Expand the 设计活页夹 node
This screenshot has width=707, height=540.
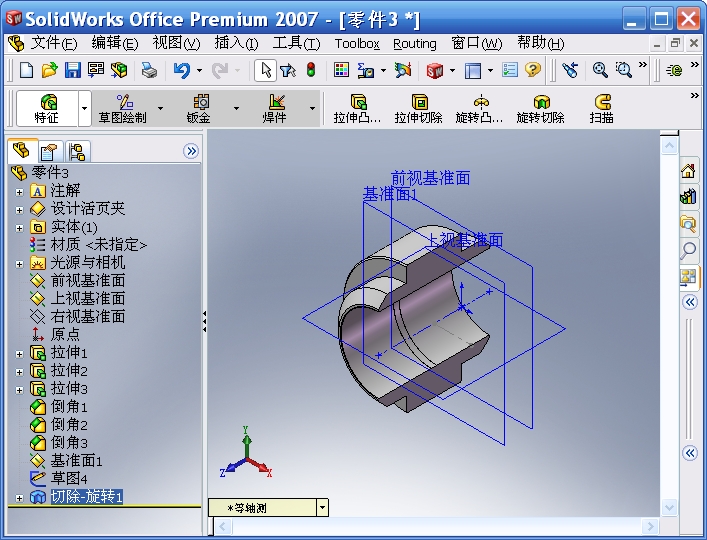point(19,210)
